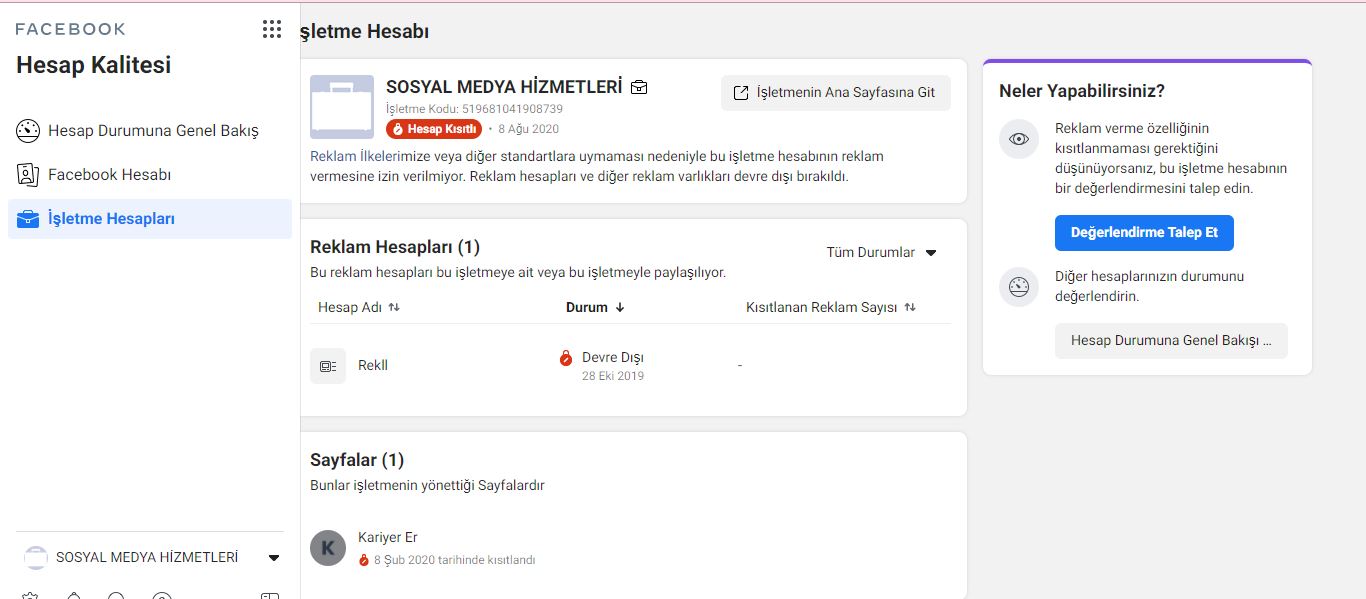Select İşletme Hesapları in the sidebar
The height and width of the screenshot is (599, 1366).
[x=150, y=219]
